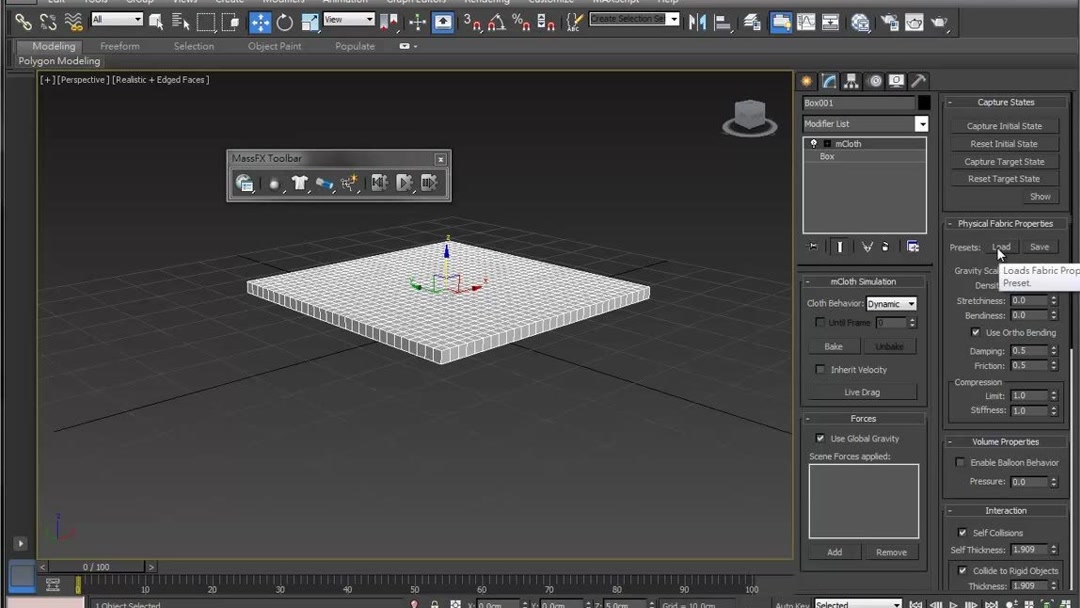Screen dimensions: 1080x608
Task: Reset the MassFX simulation
Action: point(378,182)
